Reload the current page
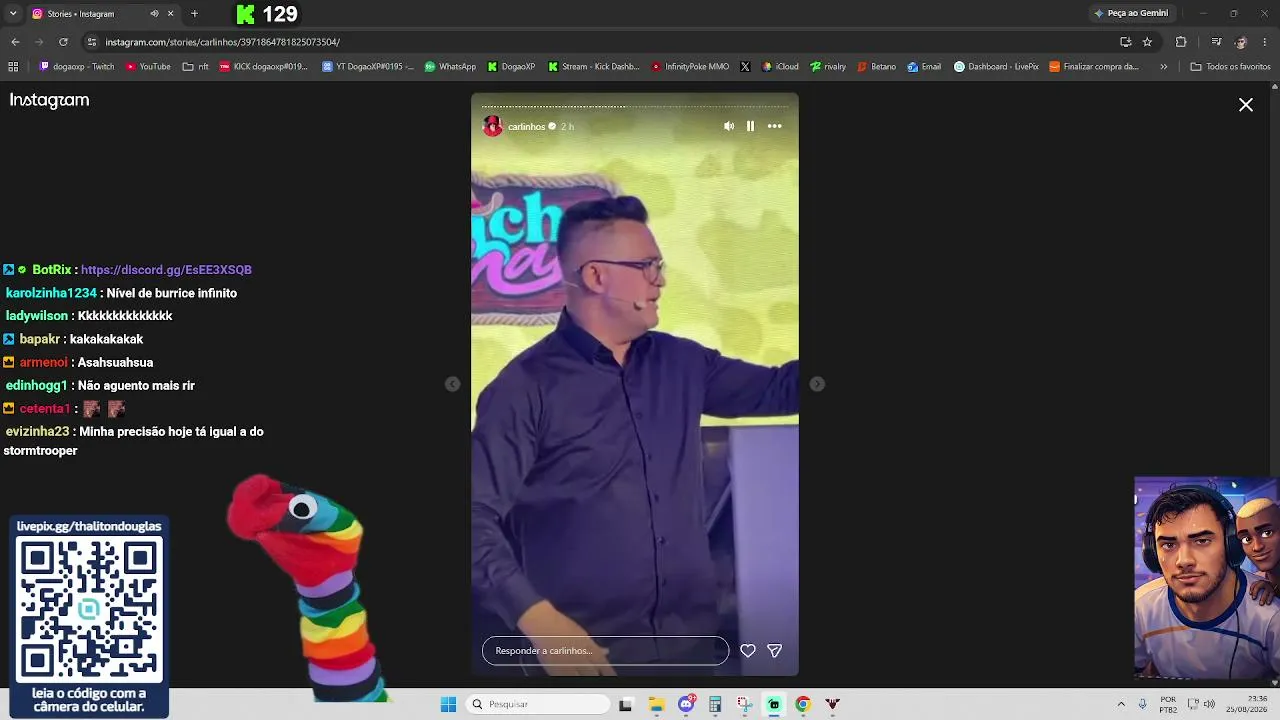The image size is (1280, 720). tap(63, 42)
